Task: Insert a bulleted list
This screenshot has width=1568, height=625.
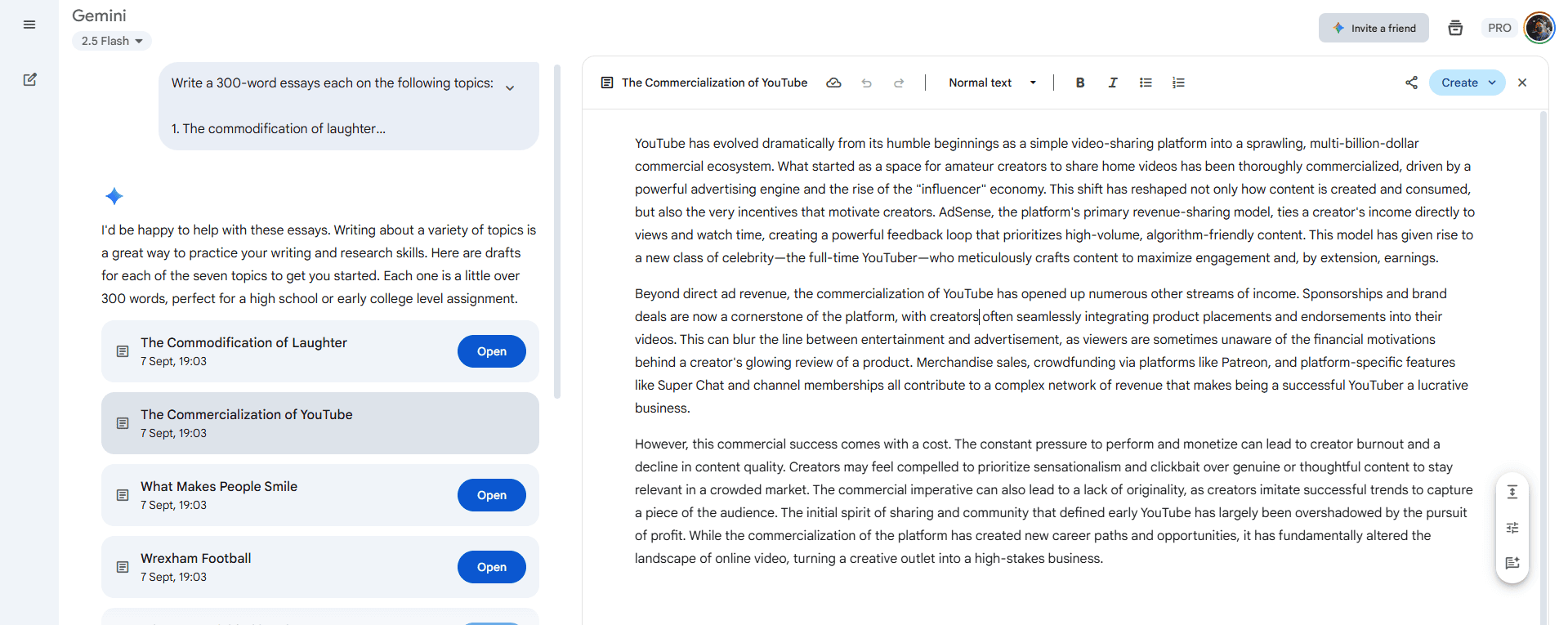Action: point(1146,83)
